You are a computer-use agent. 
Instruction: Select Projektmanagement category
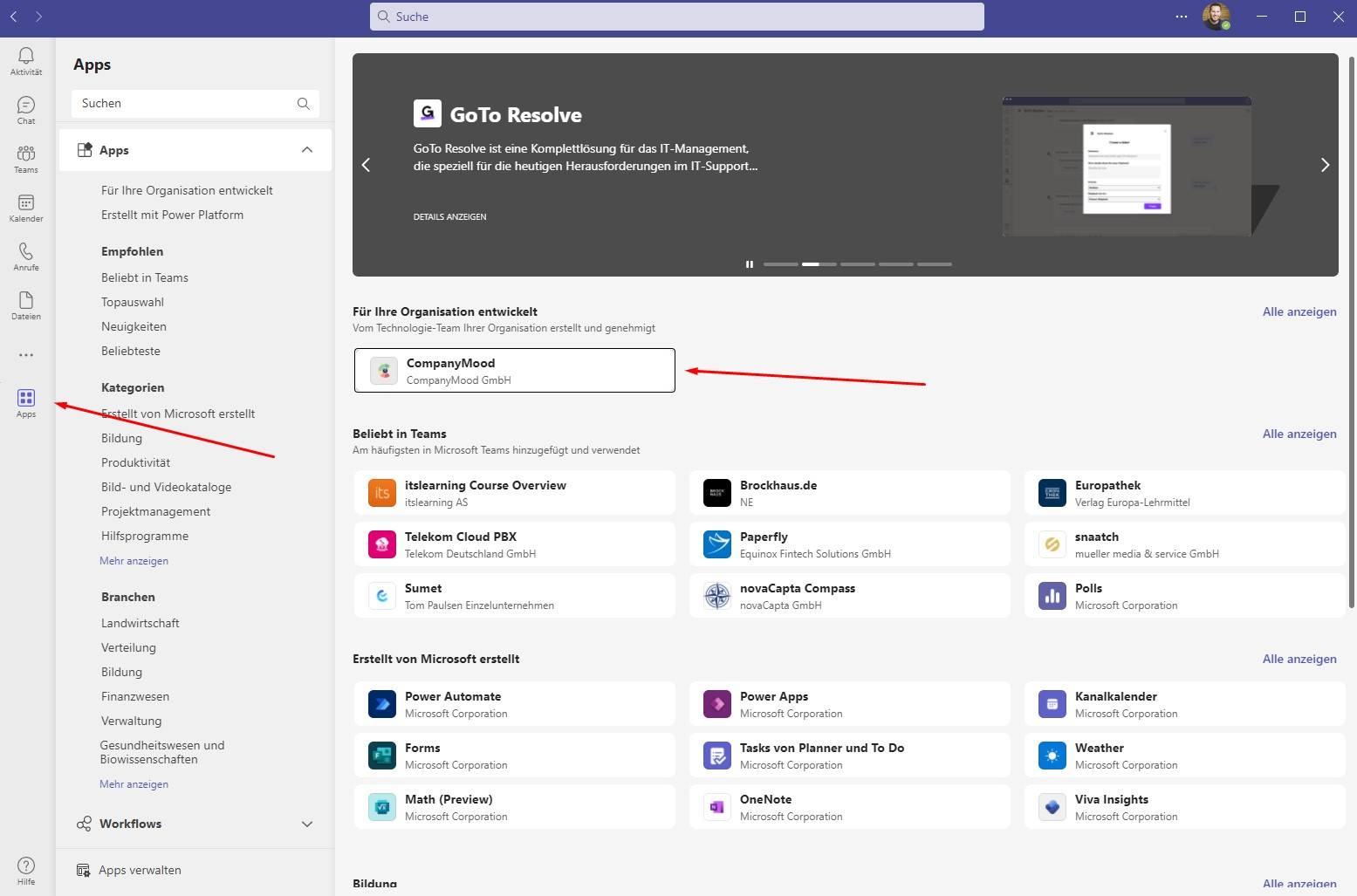(x=155, y=511)
